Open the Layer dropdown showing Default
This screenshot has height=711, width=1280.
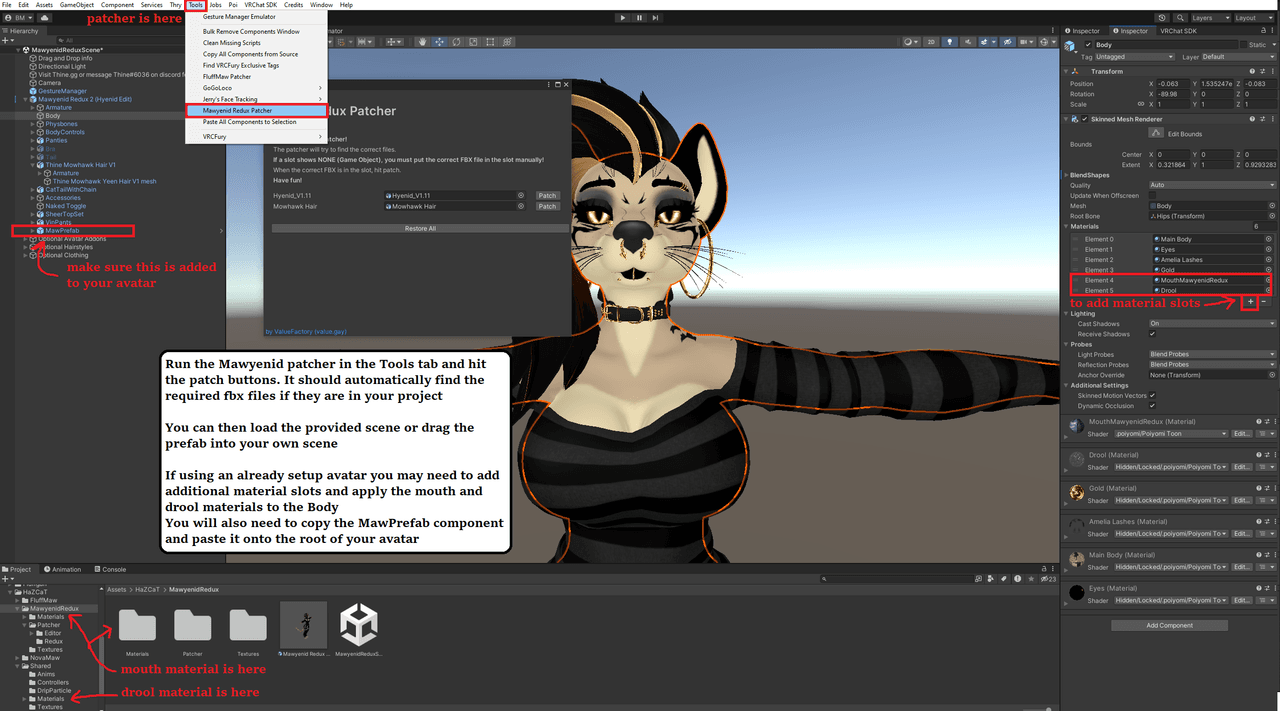point(1237,57)
